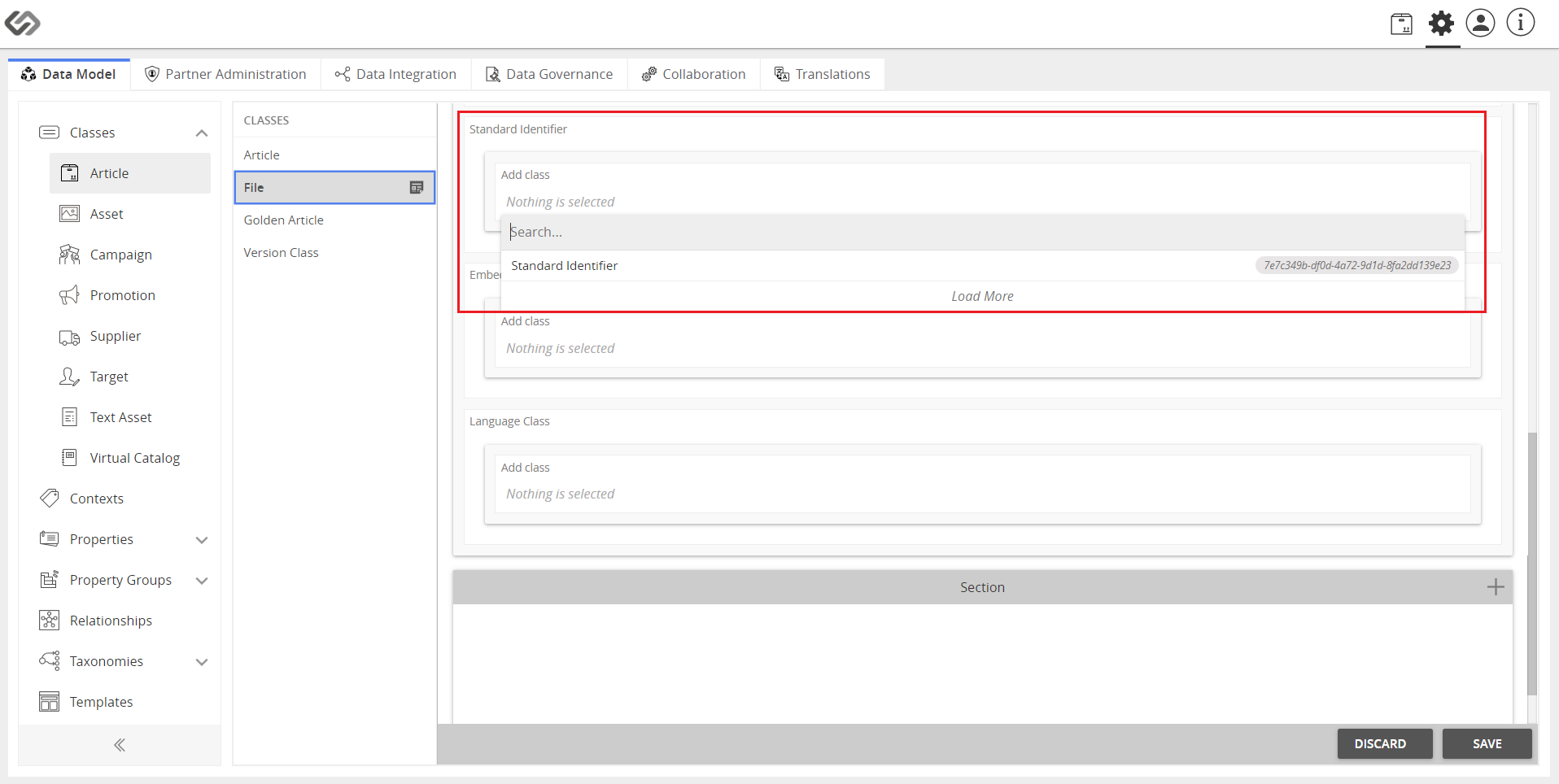This screenshot has height=784, width=1559.
Task: Open the user account icon
Action: (x=1480, y=23)
